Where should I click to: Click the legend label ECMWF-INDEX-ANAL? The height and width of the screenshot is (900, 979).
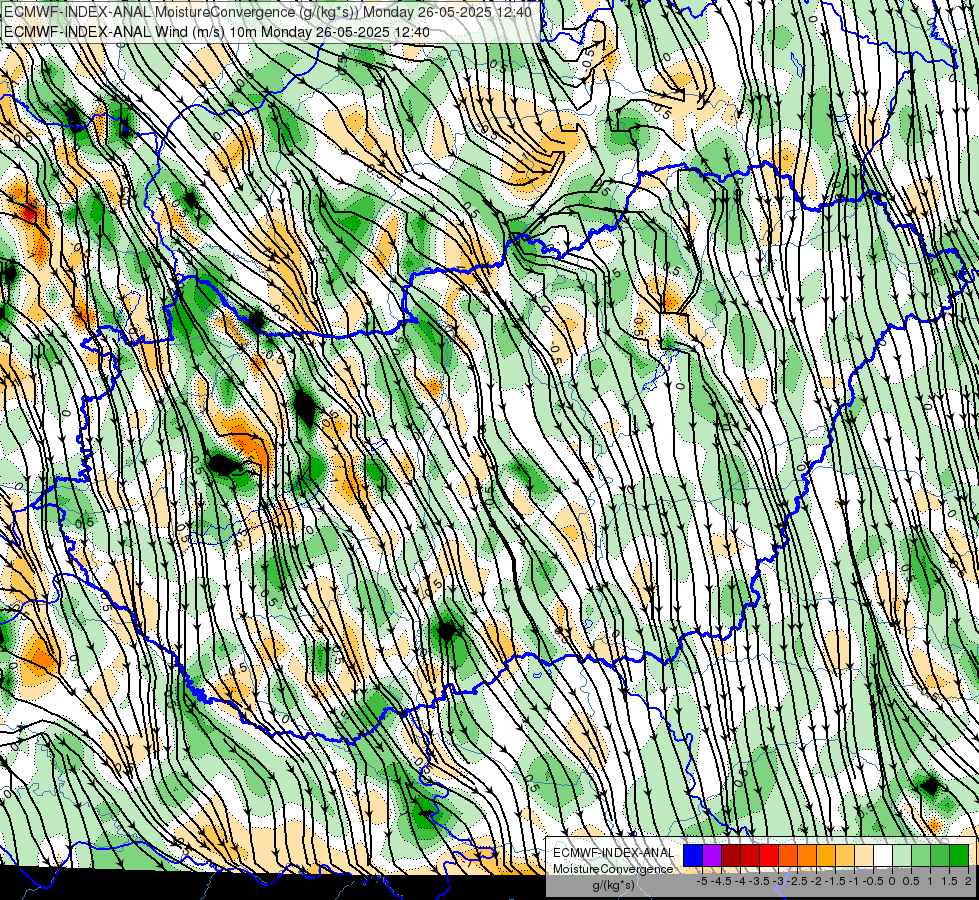coord(614,853)
